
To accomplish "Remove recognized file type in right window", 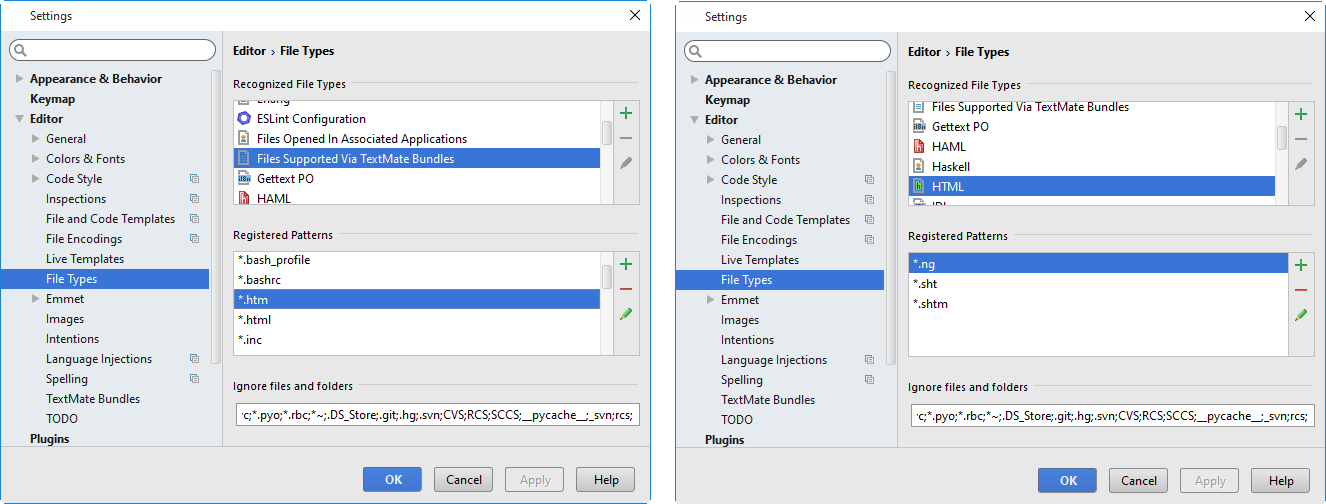I will pos(1301,139).
